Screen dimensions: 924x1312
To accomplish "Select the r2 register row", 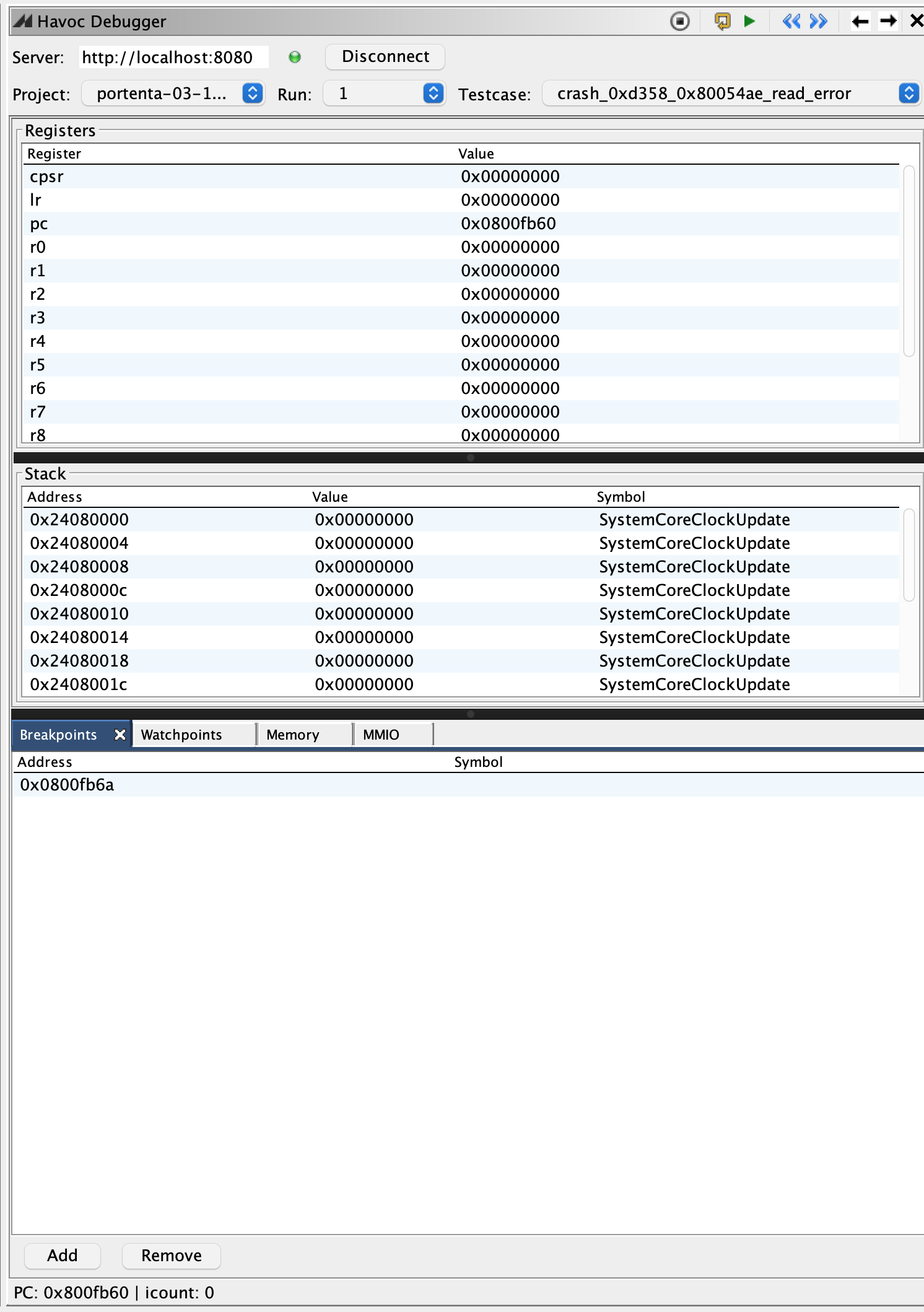I will (461, 294).
